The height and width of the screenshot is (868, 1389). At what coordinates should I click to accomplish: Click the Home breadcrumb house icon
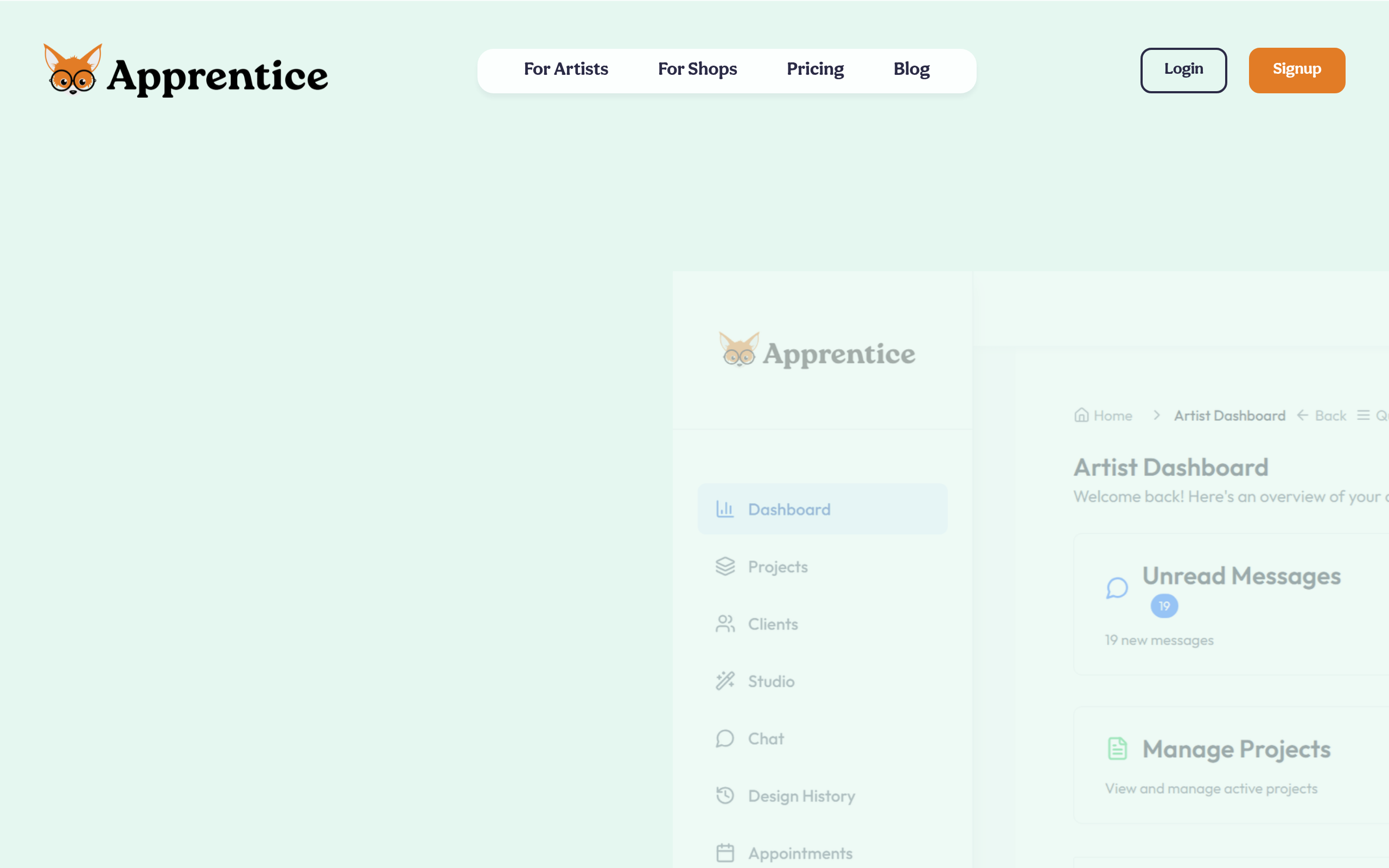click(1081, 415)
